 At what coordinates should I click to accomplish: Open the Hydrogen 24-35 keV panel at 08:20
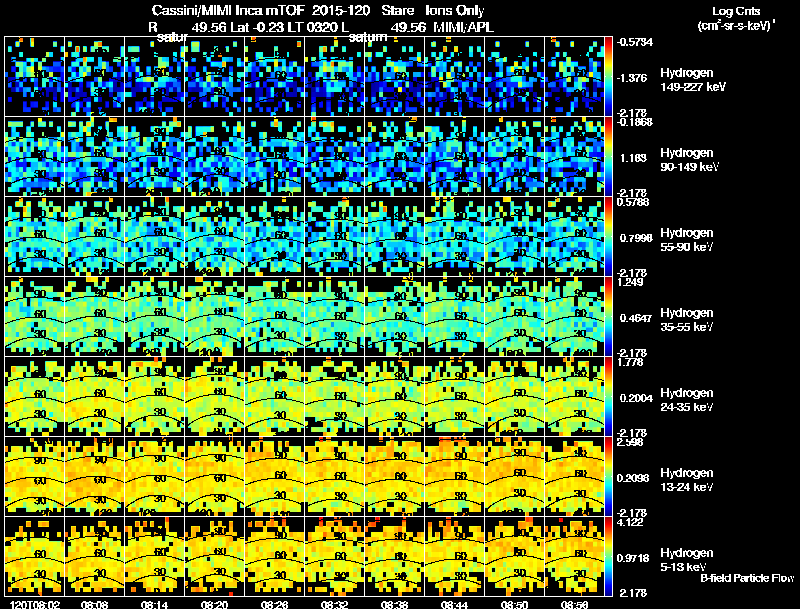click(214, 396)
